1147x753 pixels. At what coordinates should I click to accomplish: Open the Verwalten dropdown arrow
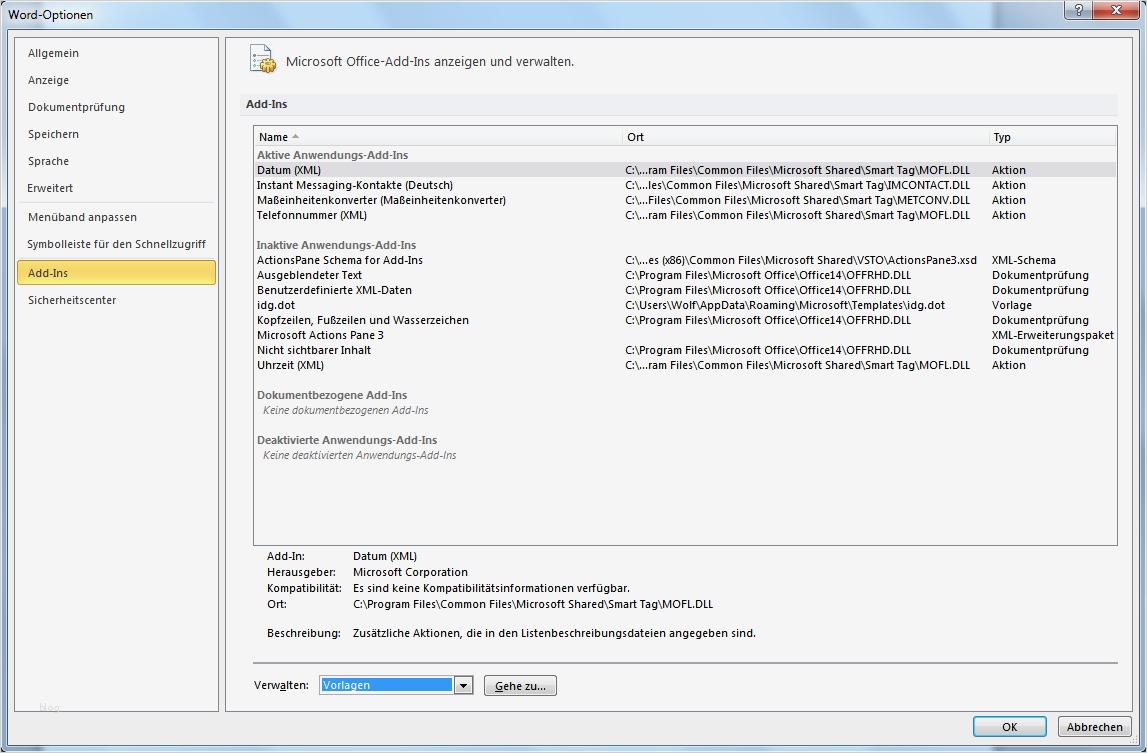pyautogui.click(x=463, y=684)
